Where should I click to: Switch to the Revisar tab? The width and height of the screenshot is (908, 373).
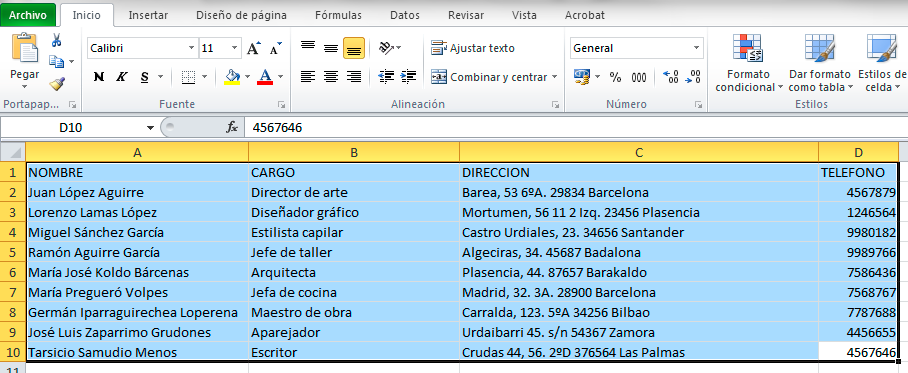tap(466, 16)
